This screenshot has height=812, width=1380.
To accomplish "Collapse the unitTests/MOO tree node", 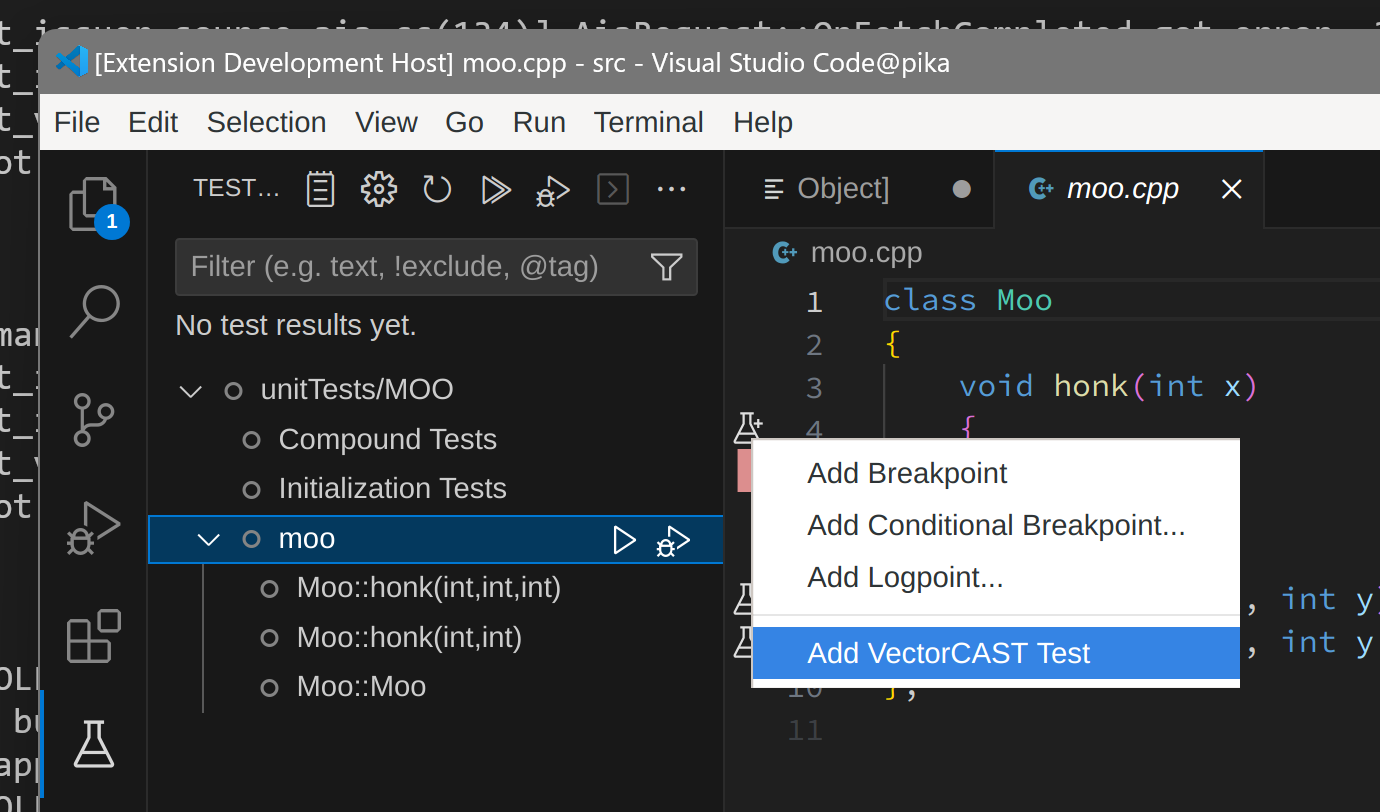I will 190,390.
